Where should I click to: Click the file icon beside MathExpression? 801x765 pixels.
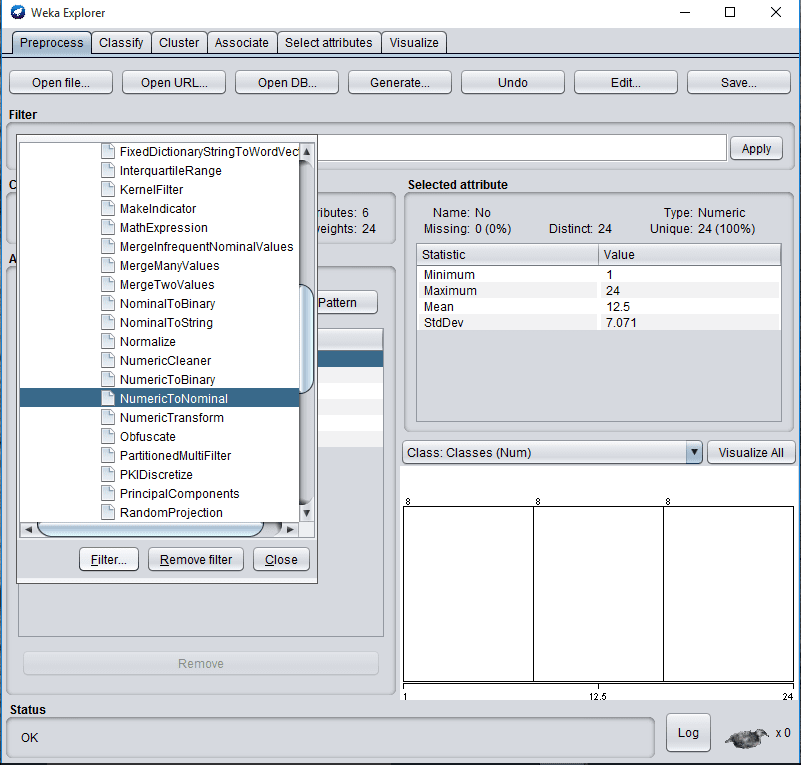(x=108, y=227)
